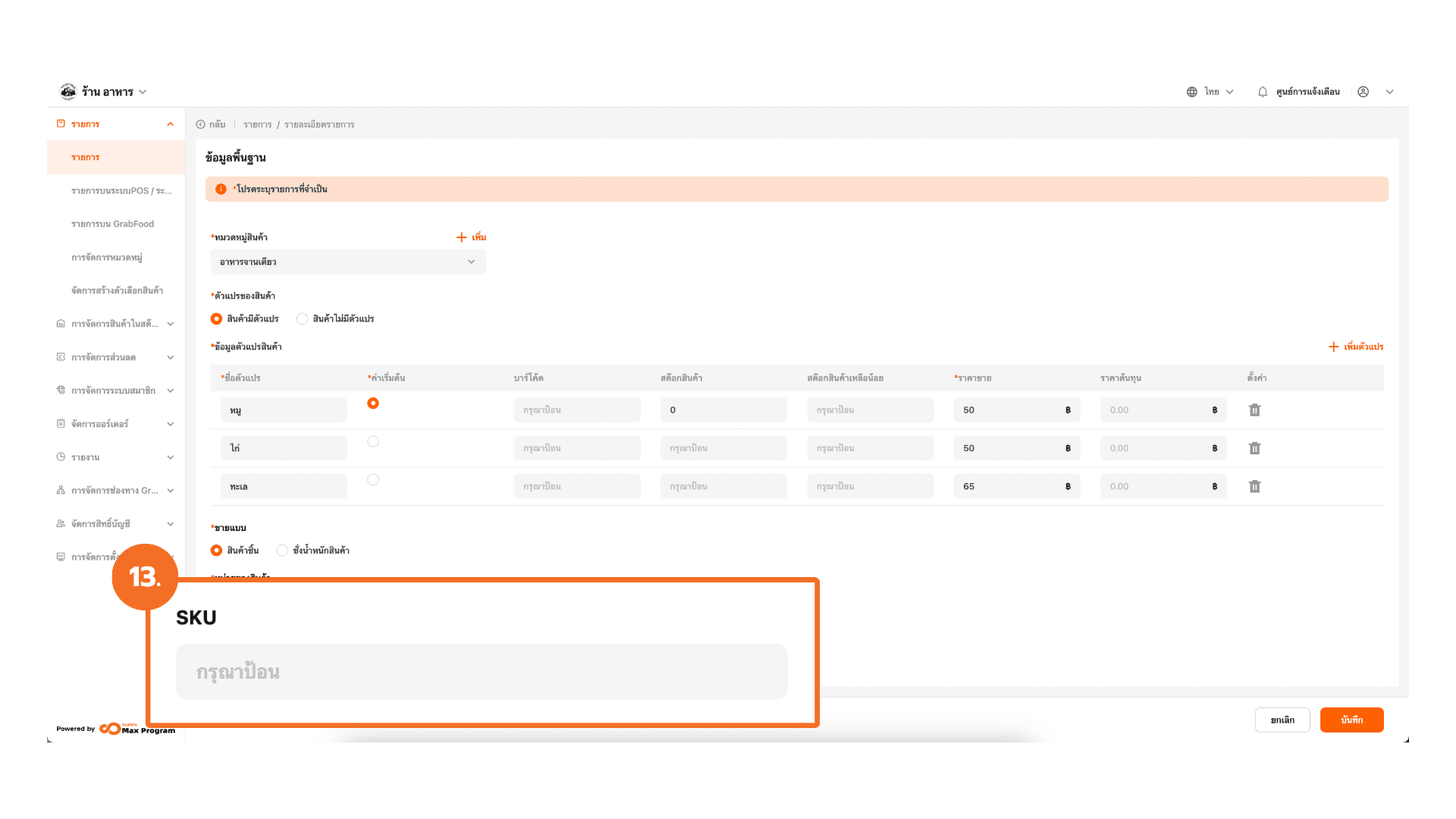Open the user account profile icon
Viewport: 1456px width, 819px height.
tap(1363, 92)
